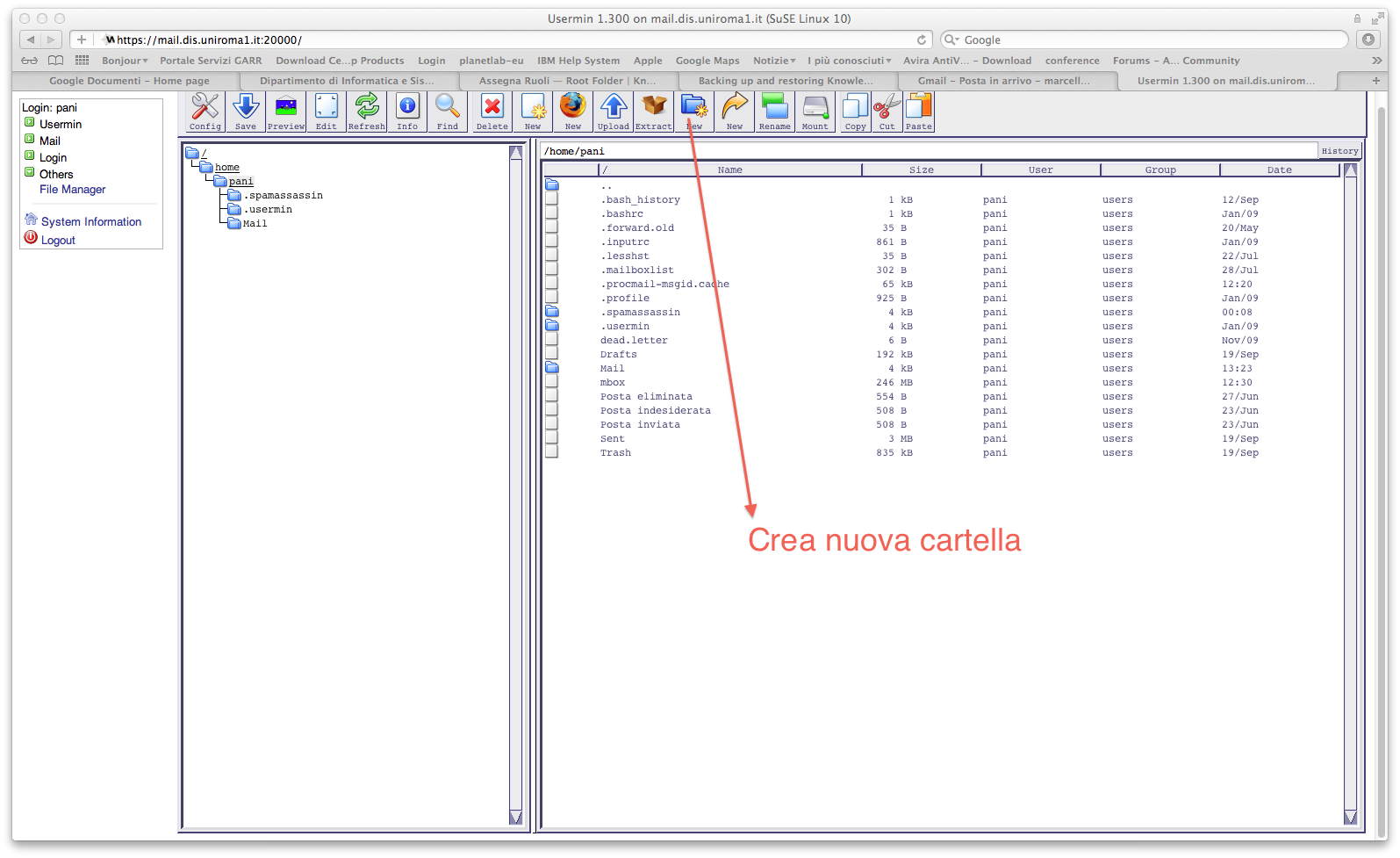Click the Find magnifying glass icon
Viewport: 1400px width, 858px height.
click(448, 112)
